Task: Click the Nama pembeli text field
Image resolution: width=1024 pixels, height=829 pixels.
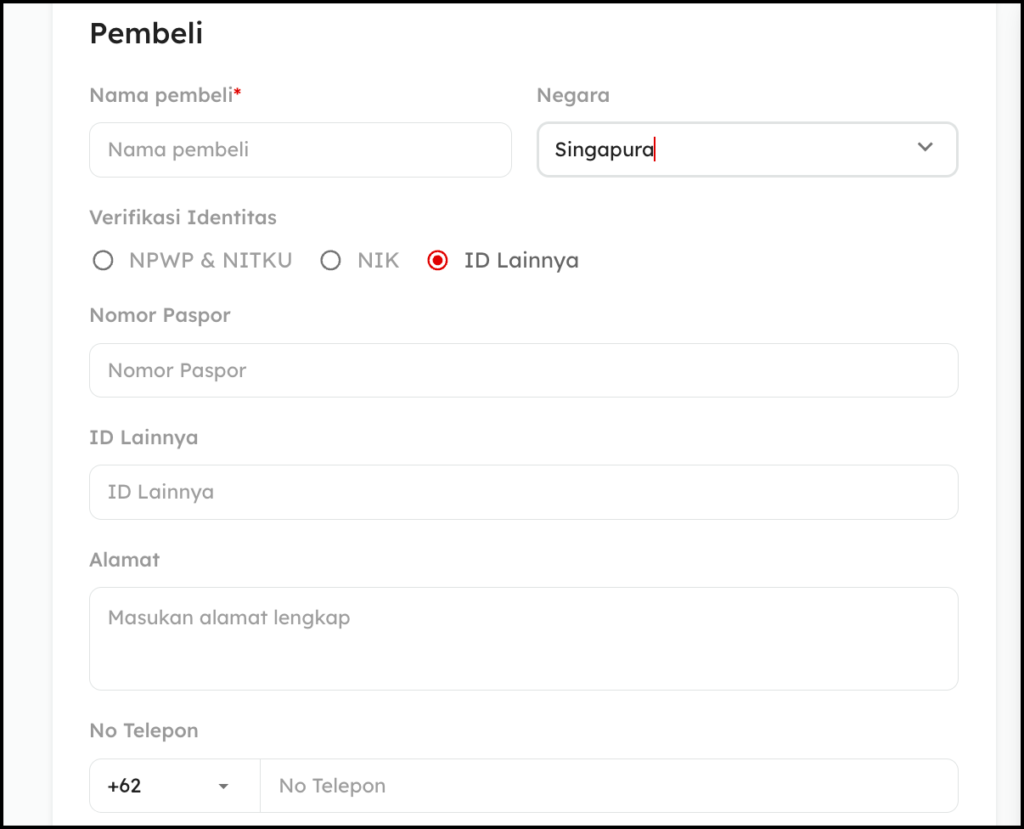Action: [300, 150]
